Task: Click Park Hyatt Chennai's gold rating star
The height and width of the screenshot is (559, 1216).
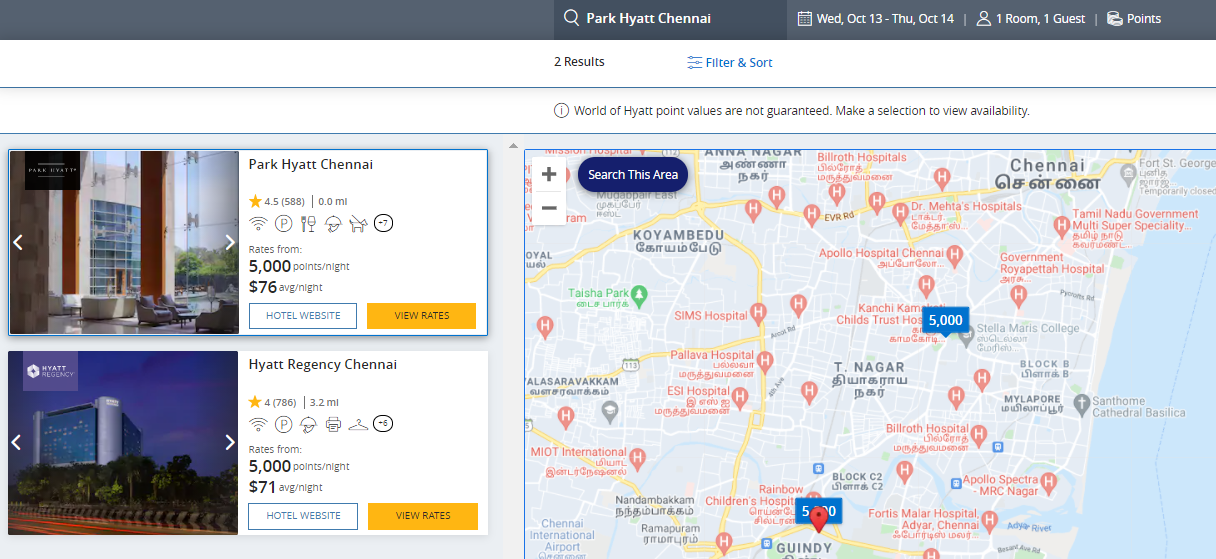Action: 255,201
